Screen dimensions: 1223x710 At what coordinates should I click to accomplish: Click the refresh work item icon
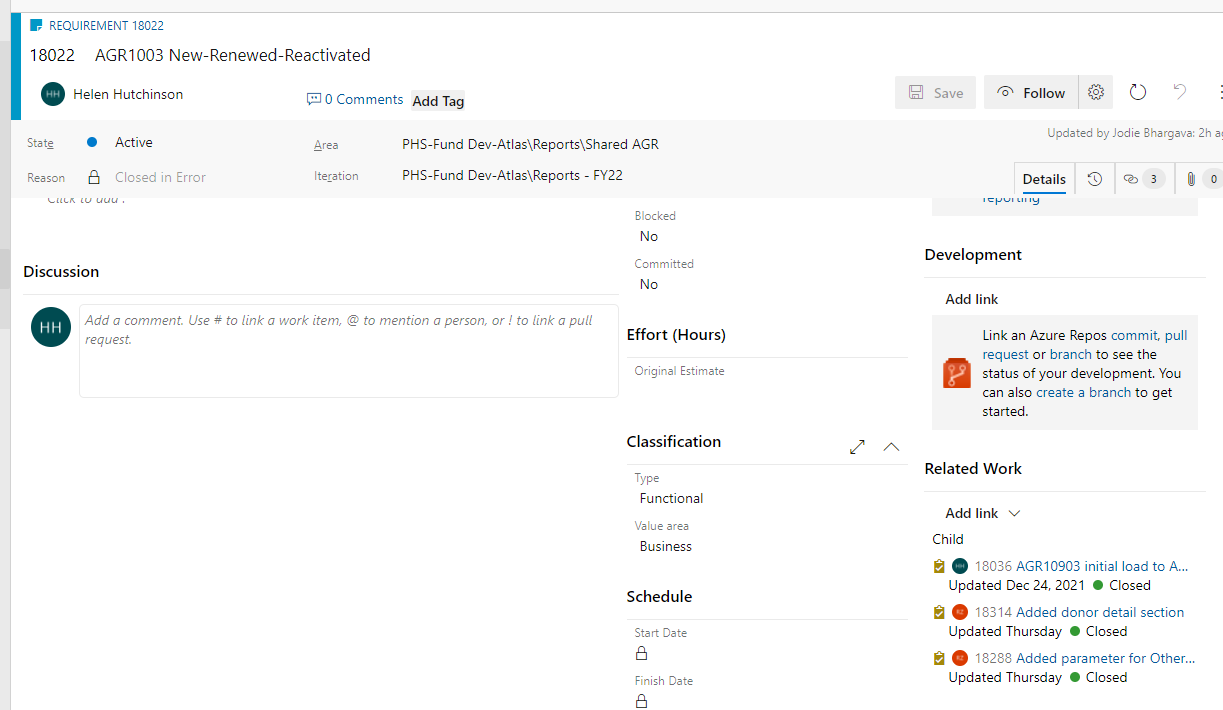pos(1138,92)
